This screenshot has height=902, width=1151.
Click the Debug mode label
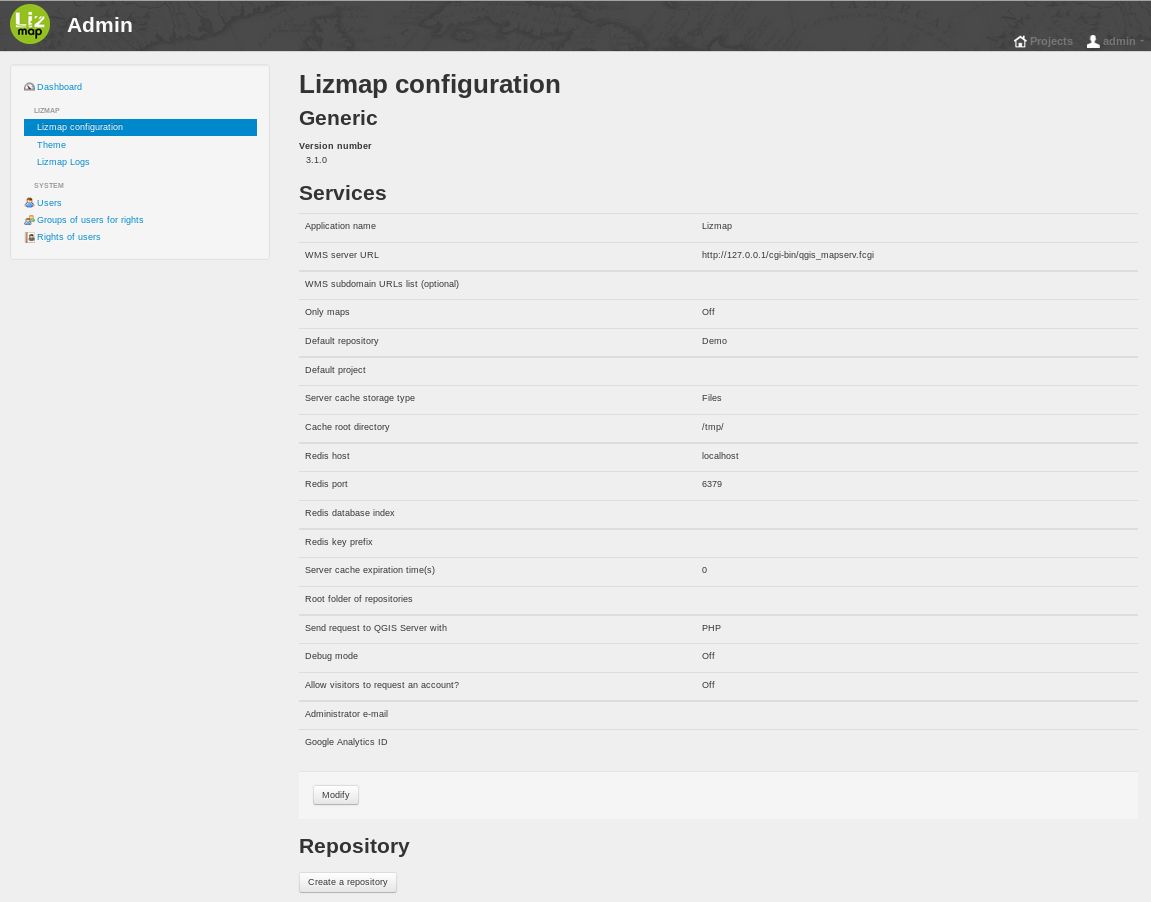pyautogui.click(x=331, y=656)
